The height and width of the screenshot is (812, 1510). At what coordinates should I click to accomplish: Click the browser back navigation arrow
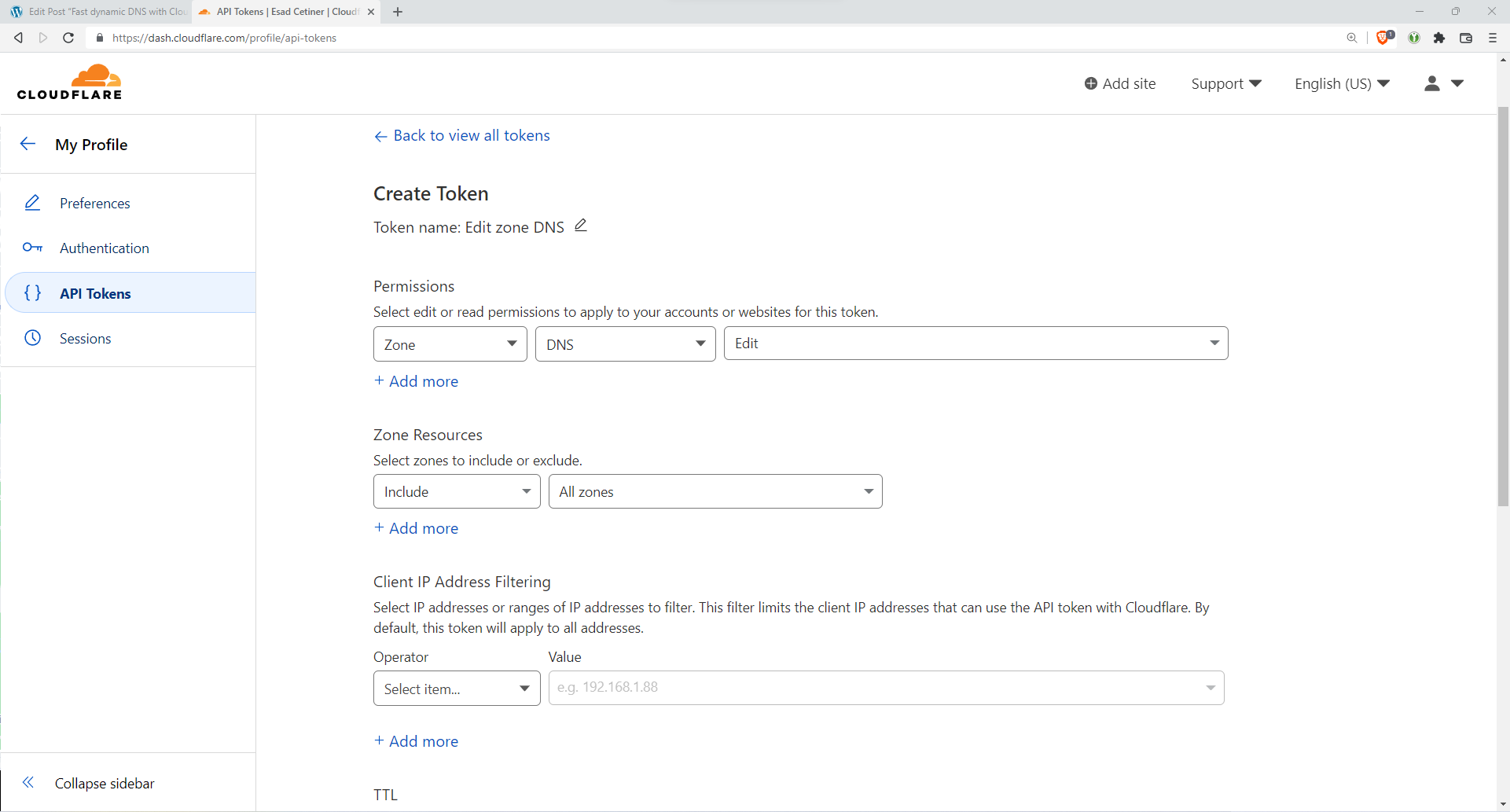18,38
